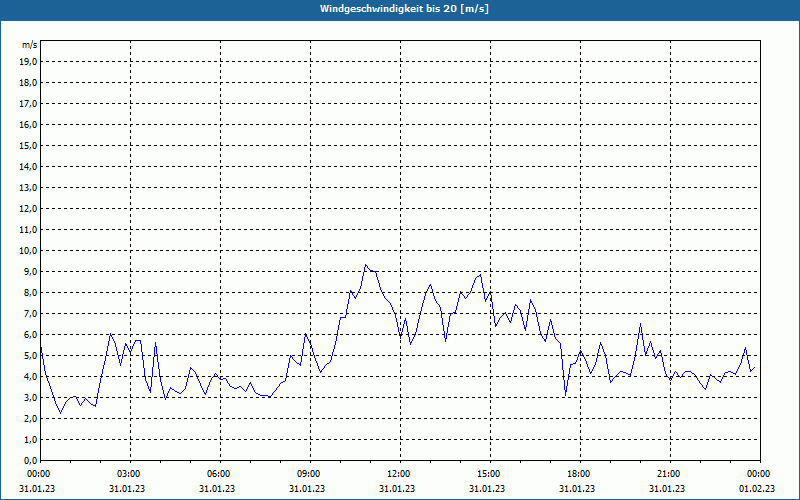Click the "m/s" unit label on the y-axis
The image size is (800, 500).
pos(29,45)
